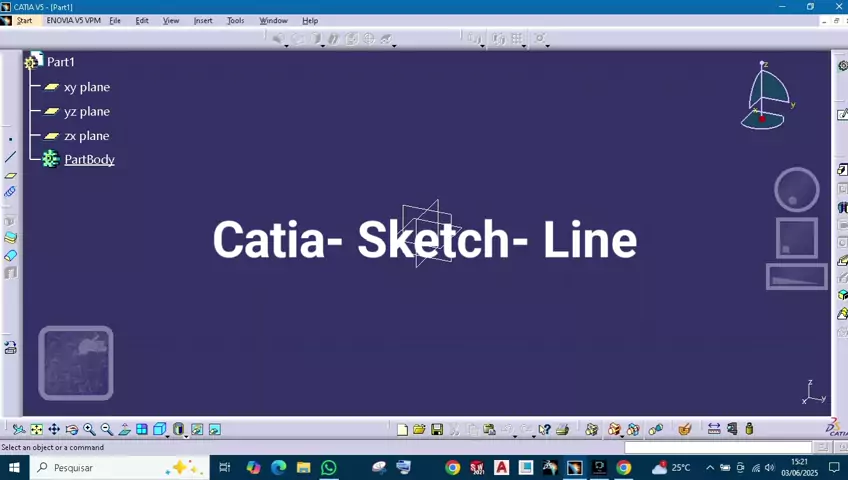Select the Line tool in left toolbar
Viewport: 848px width, 480px height.
pos(10,157)
